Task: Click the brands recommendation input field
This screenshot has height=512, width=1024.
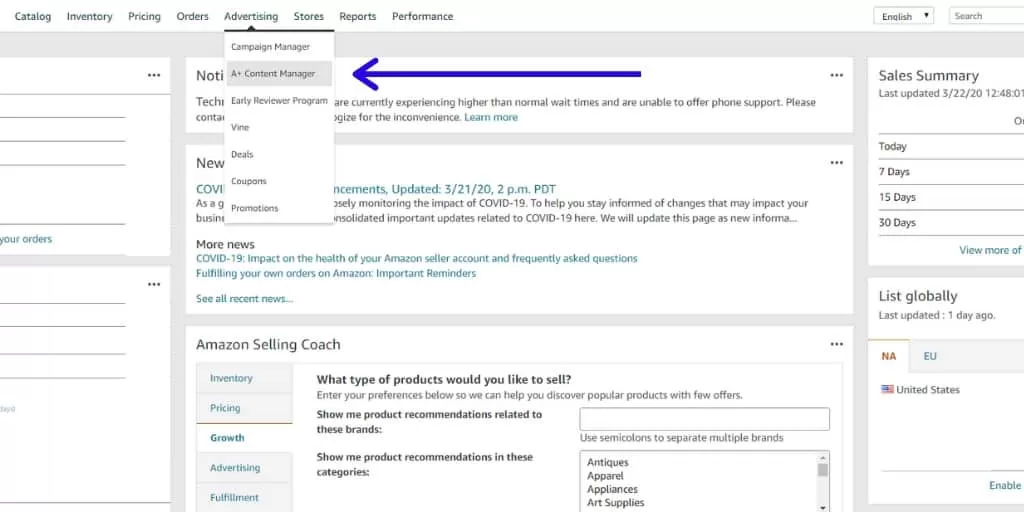Action: (x=705, y=419)
